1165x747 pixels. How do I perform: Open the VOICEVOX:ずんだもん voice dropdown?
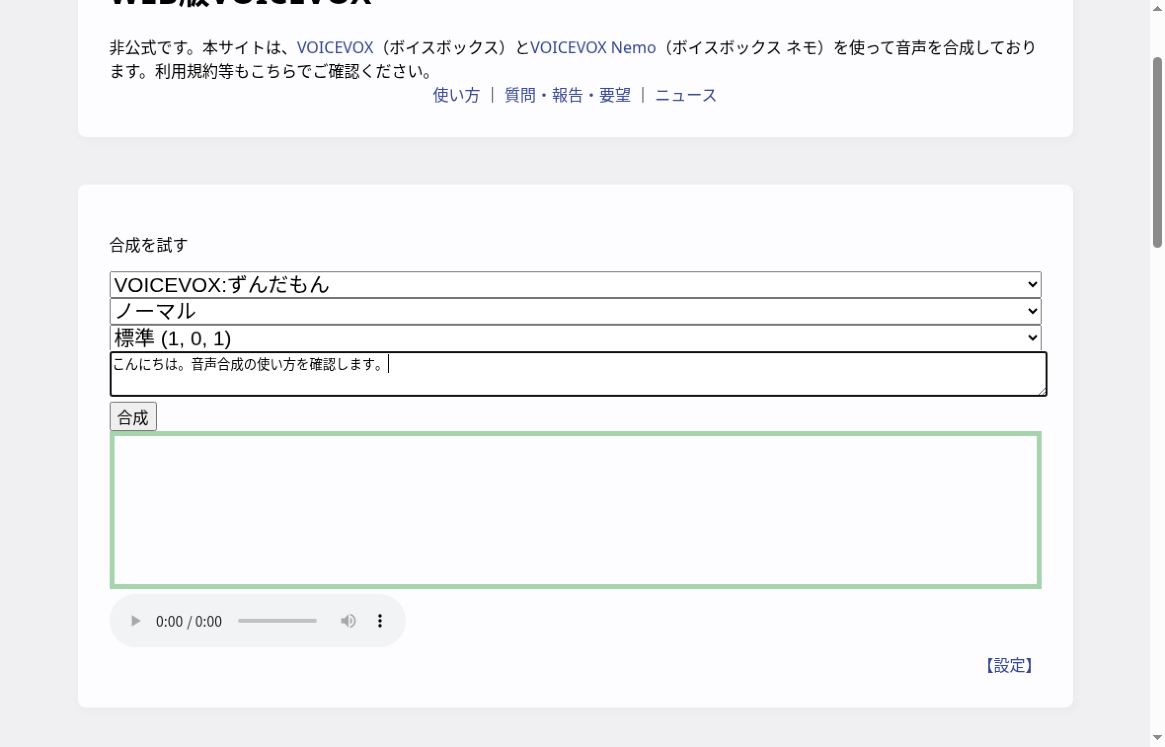click(x=576, y=285)
